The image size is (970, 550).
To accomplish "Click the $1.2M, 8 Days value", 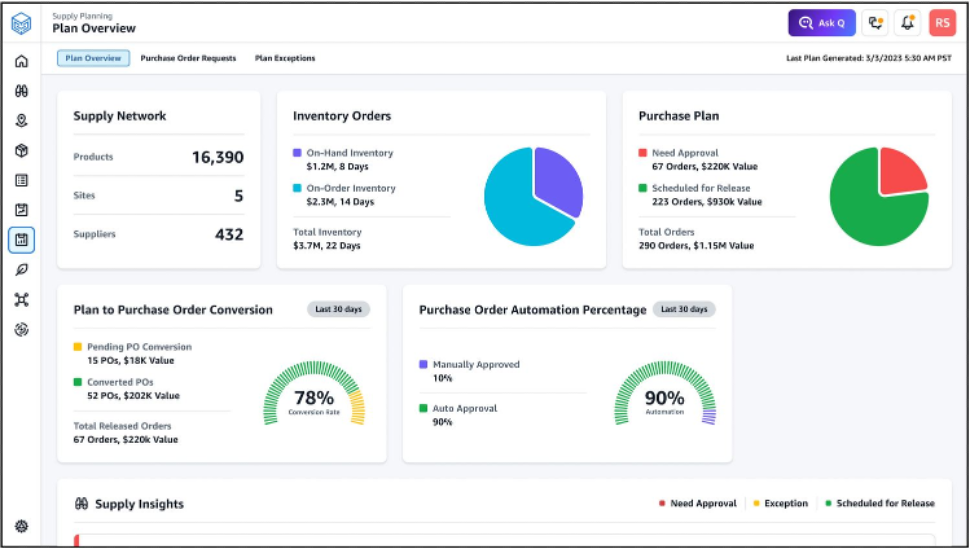I will coord(337,166).
